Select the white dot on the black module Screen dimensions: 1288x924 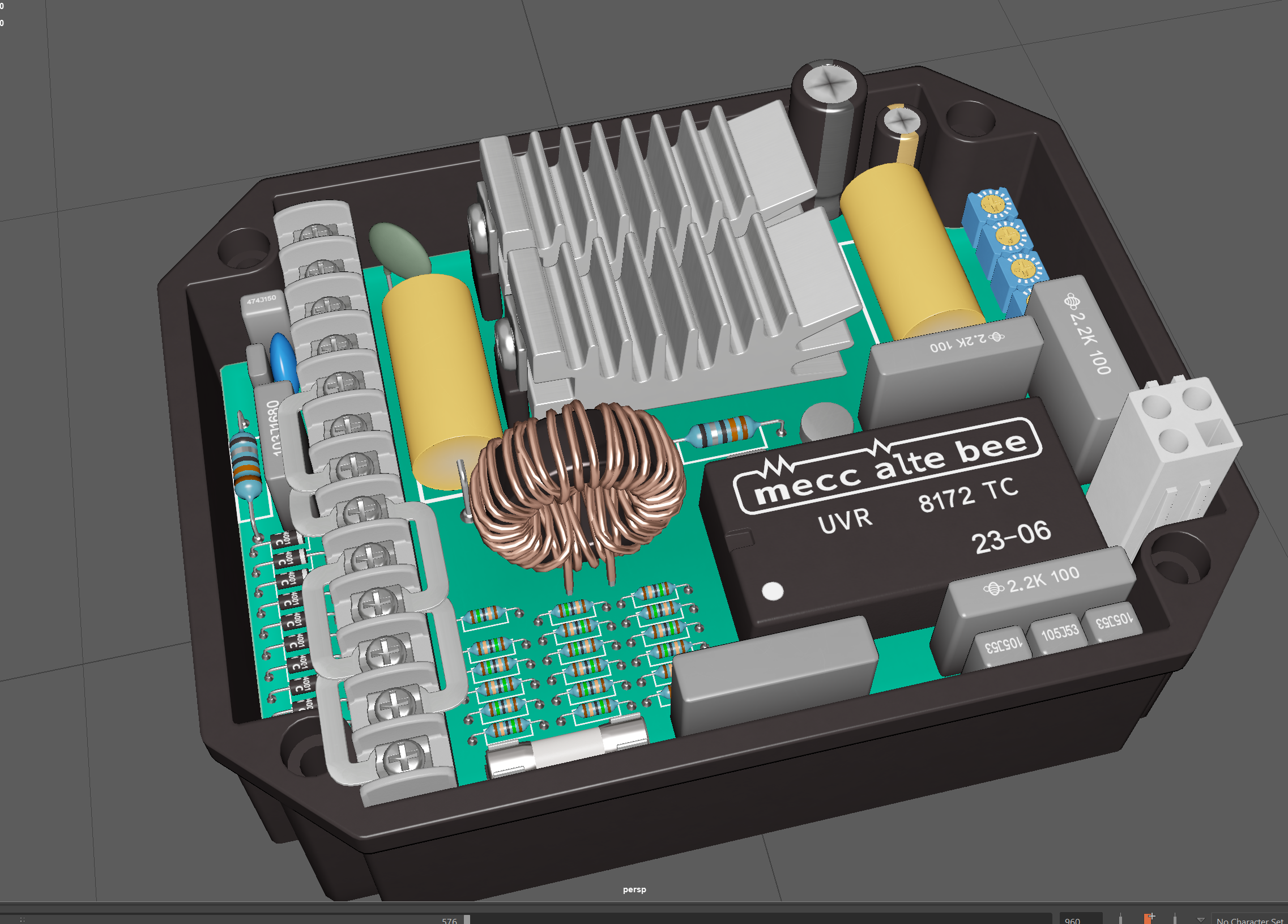[x=773, y=591]
